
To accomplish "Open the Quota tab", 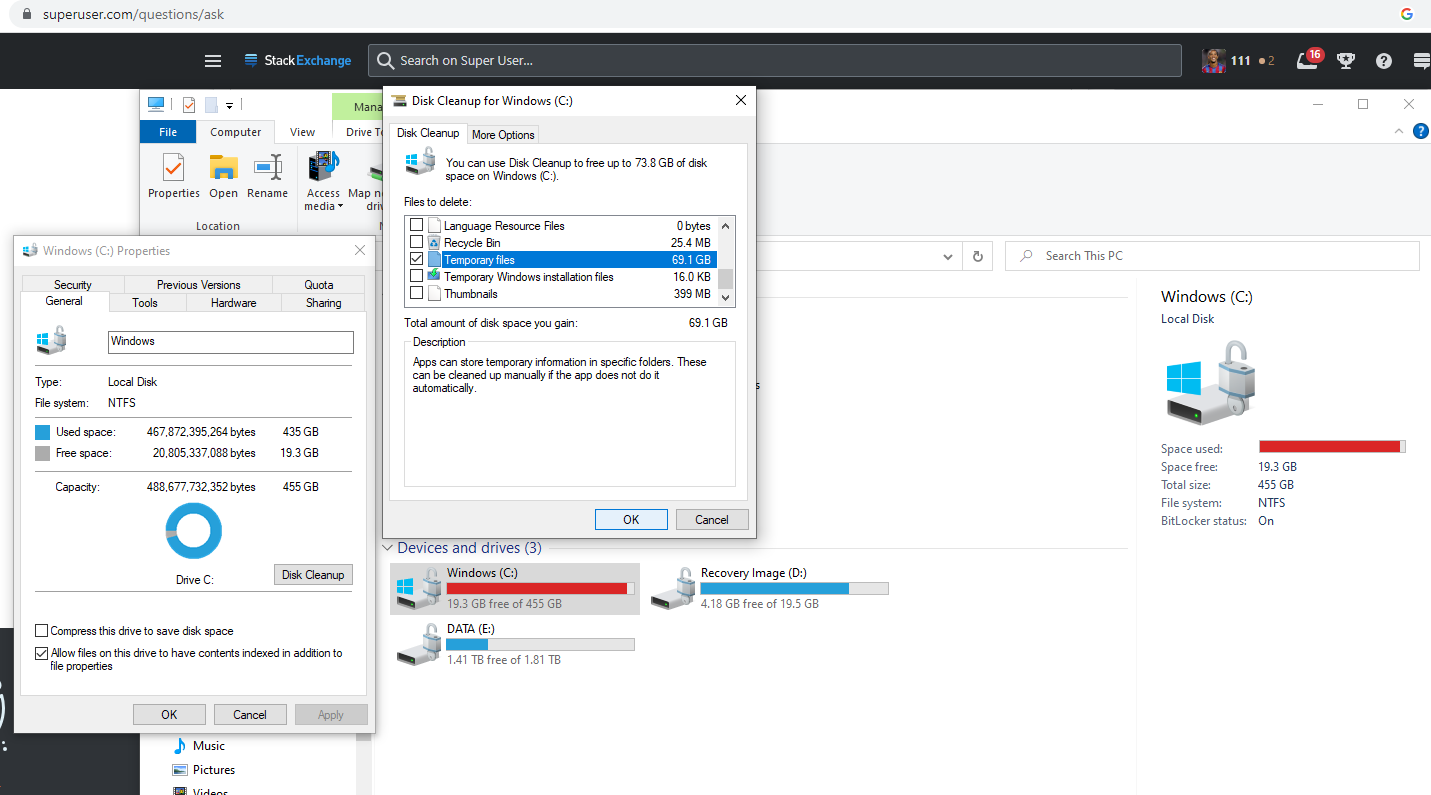I will 319,285.
